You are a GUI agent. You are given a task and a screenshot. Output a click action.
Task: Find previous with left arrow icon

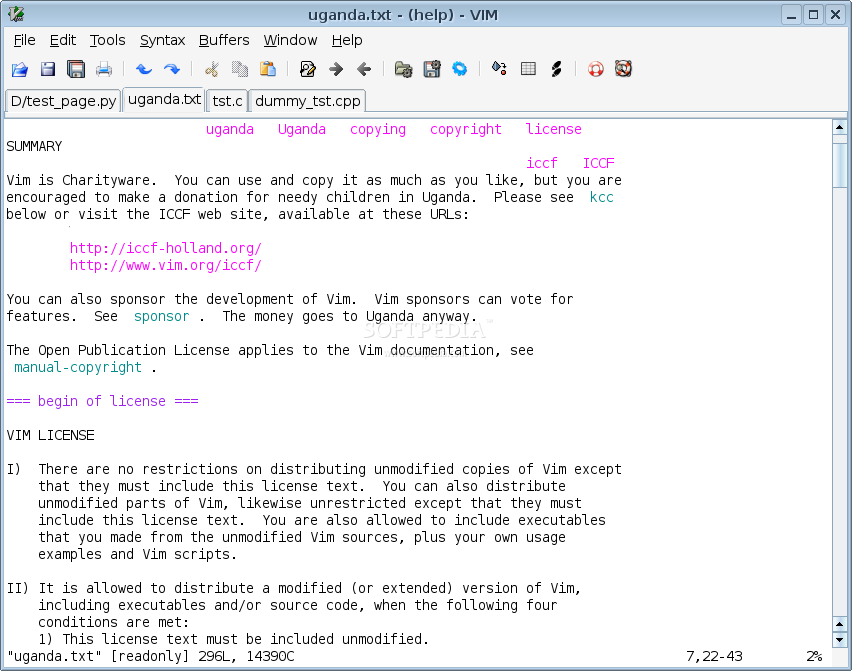[364, 69]
